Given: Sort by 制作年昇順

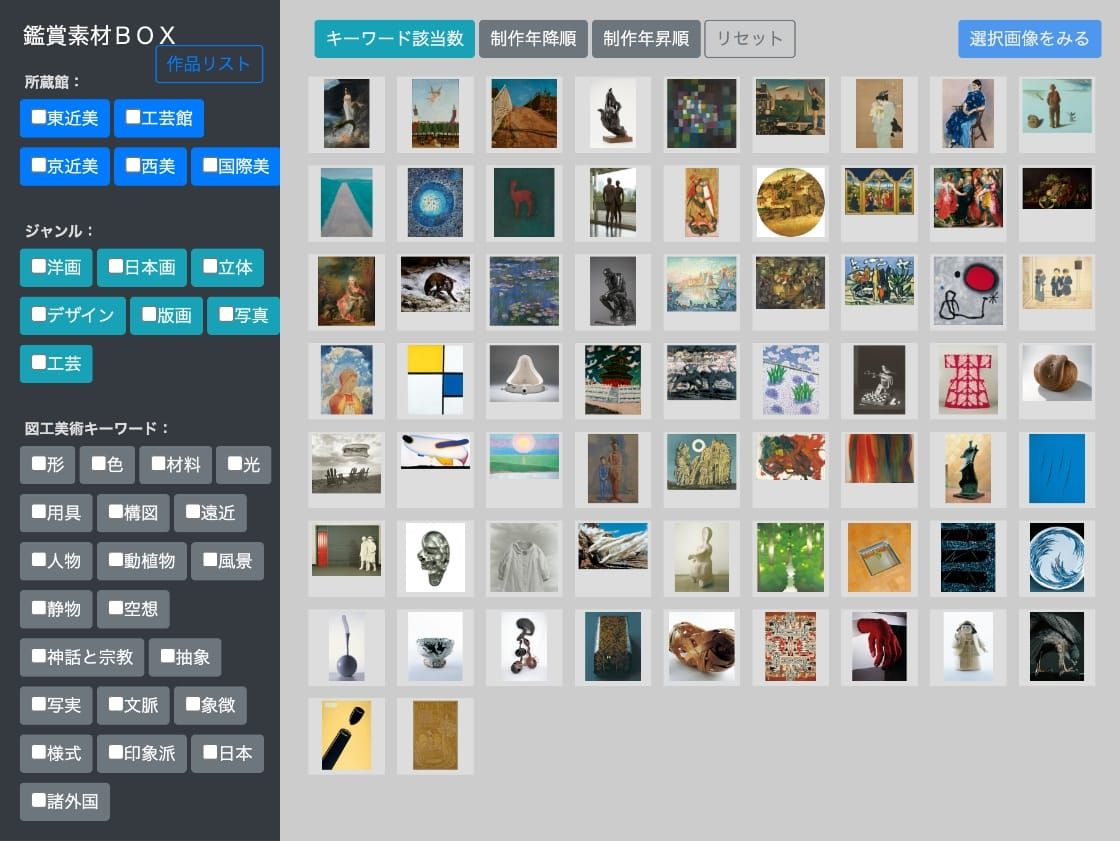Looking at the screenshot, I should 646,39.
